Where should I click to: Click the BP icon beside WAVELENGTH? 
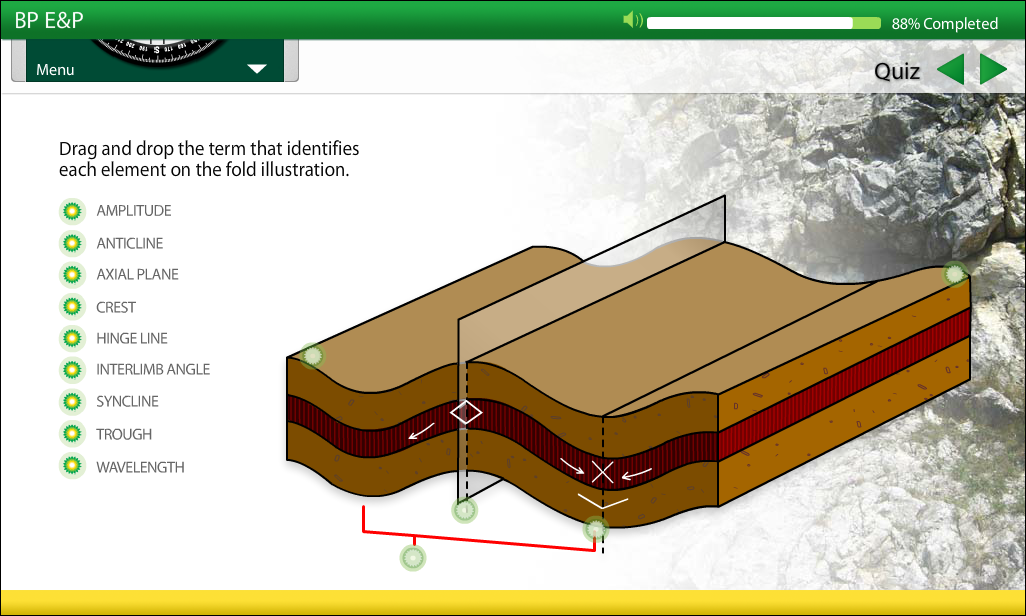tap(72, 466)
